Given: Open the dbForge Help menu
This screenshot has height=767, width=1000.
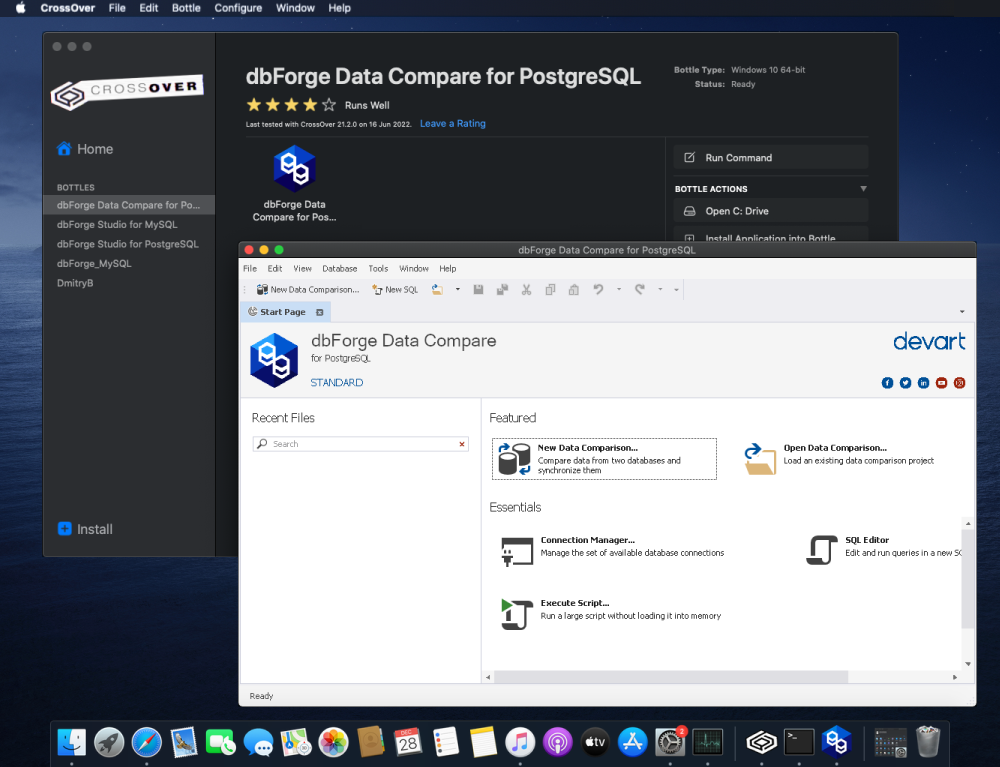Looking at the screenshot, I should pos(448,268).
